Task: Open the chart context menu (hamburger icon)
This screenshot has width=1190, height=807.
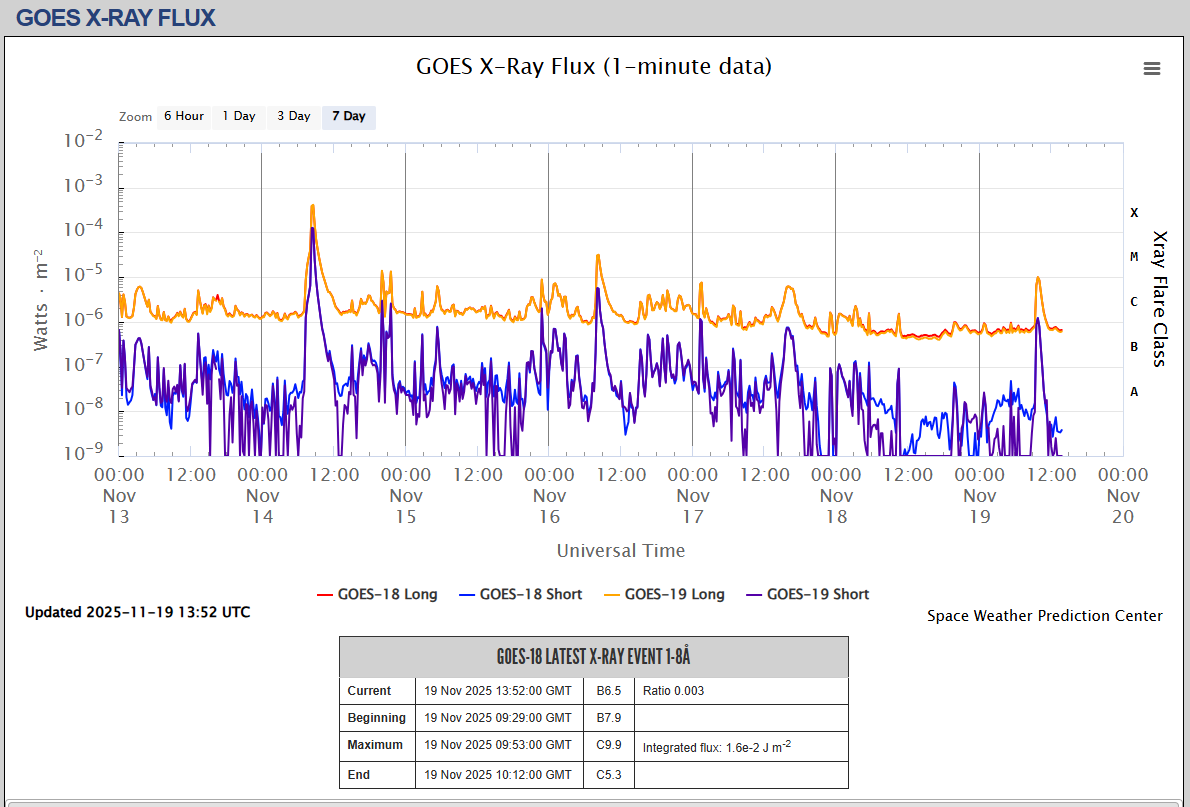Action: [1152, 68]
